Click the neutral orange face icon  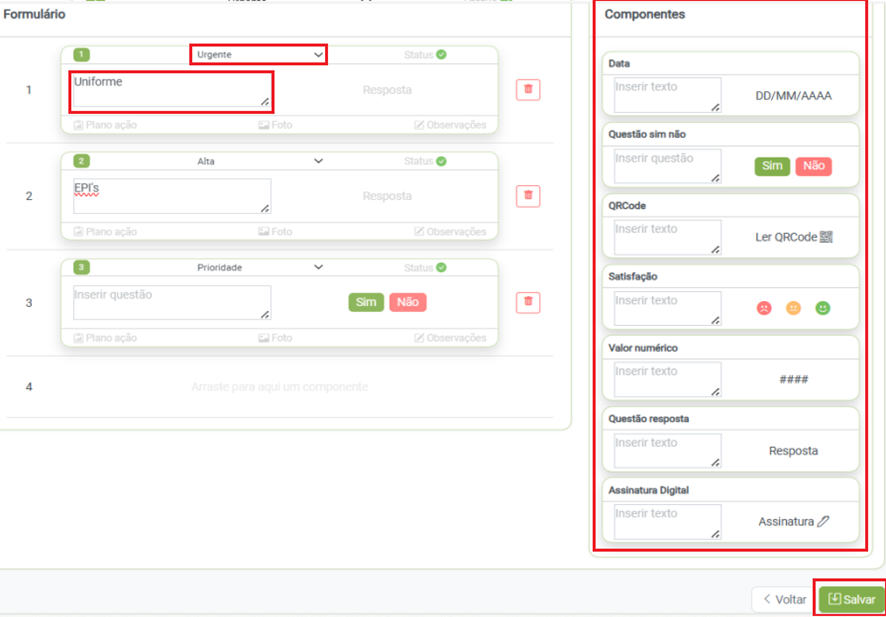(793, 308)
